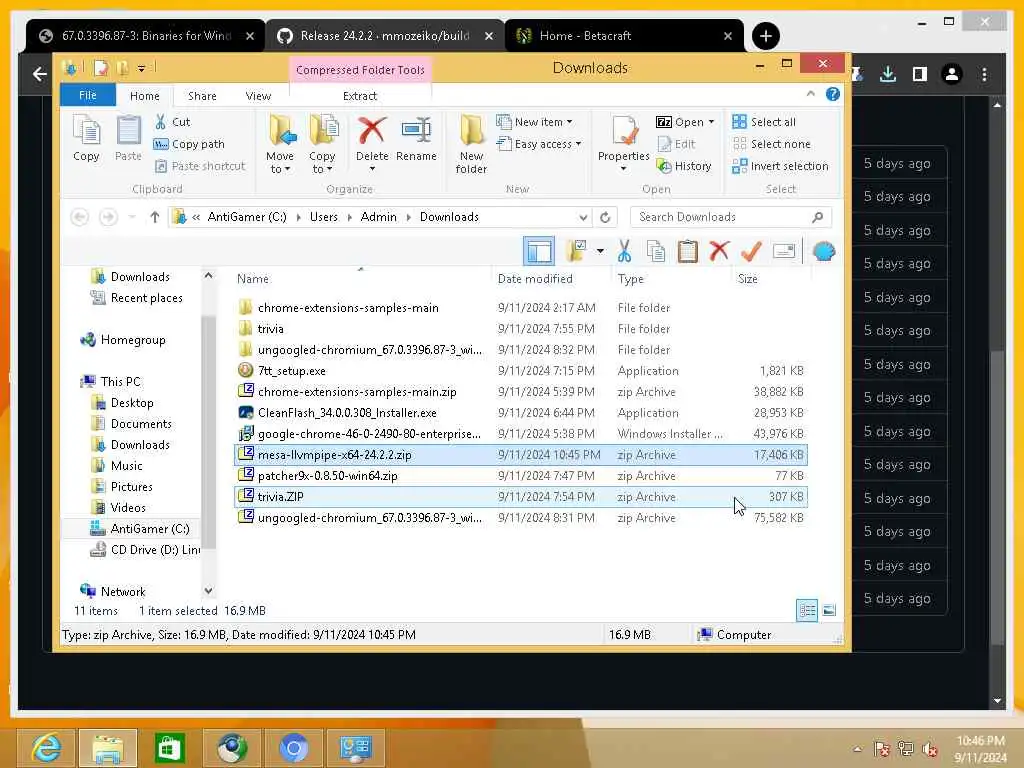
Task: Click Copy path in the ribbon
Action: pyautogui.click(x=189, y=144)
